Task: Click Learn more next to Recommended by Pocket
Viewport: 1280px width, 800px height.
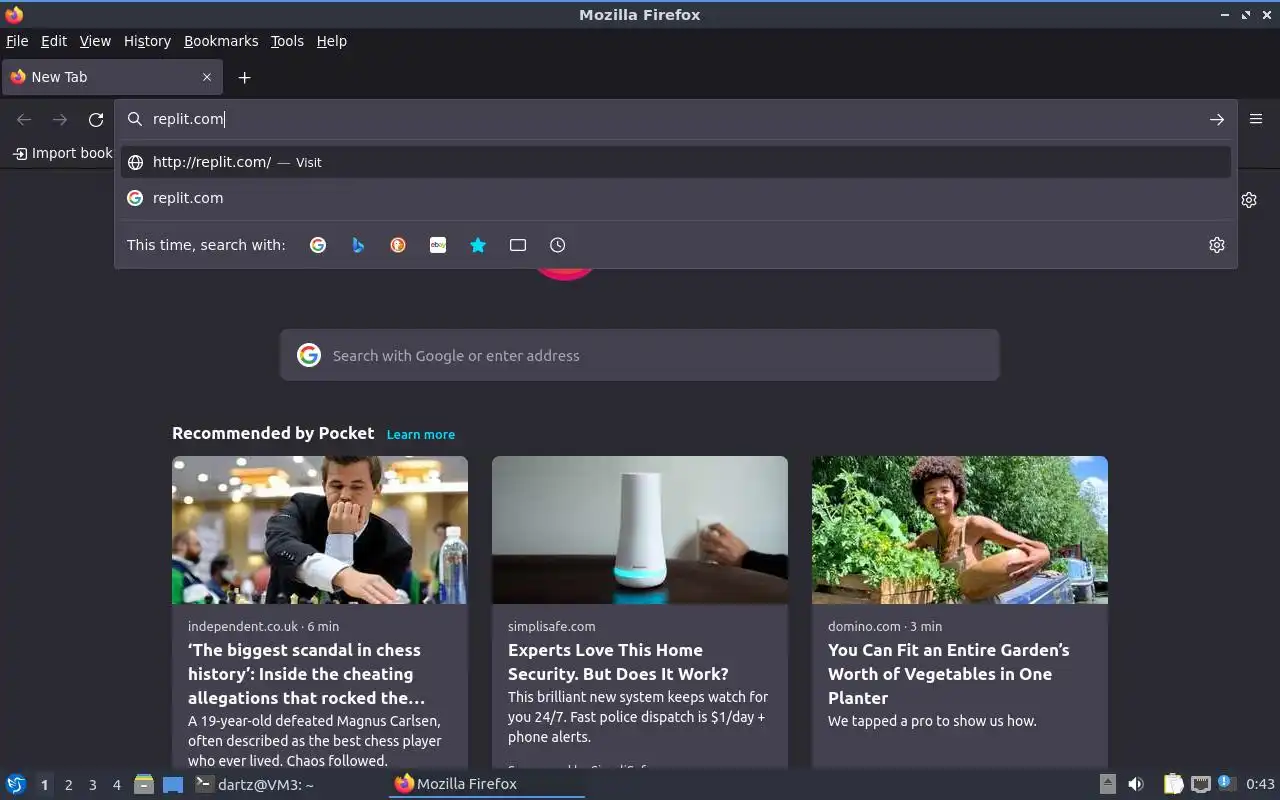Action: click(421, 434)
